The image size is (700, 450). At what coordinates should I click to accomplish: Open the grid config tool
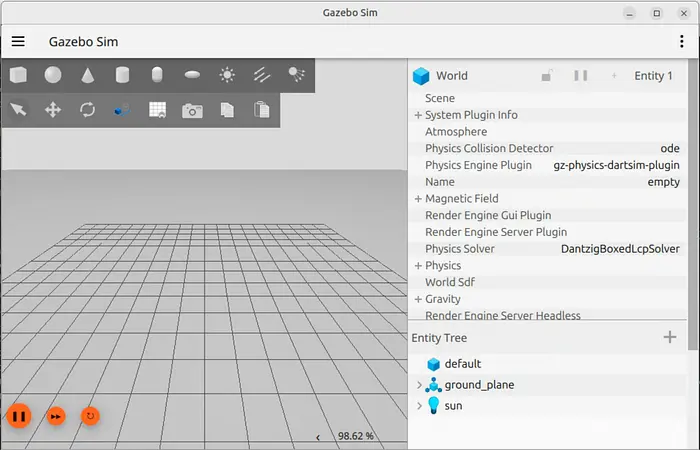(158, 110)
